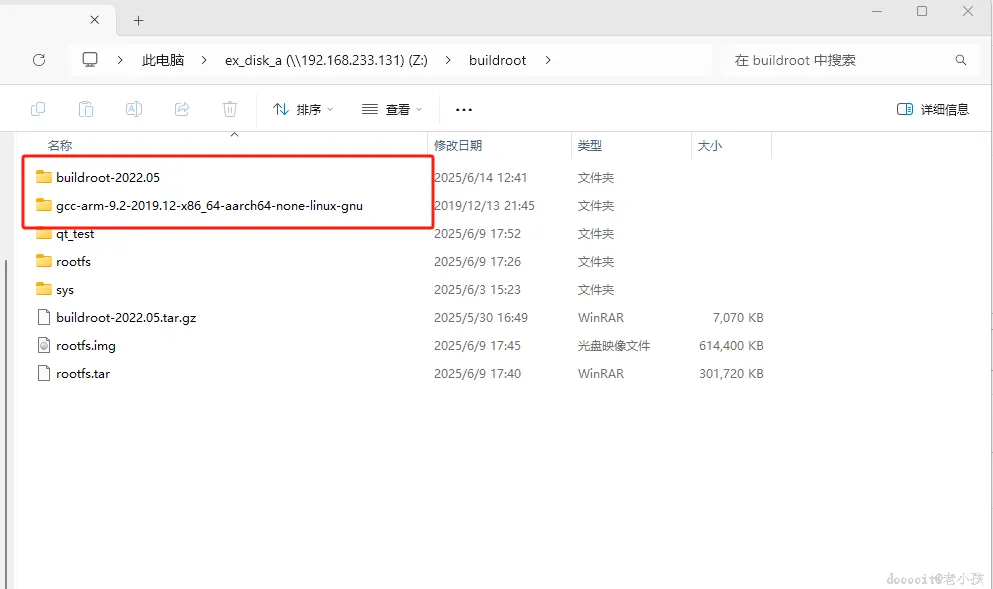Open a new tab with the plus button
Screen dimensions: 993x589
[138, 19]
